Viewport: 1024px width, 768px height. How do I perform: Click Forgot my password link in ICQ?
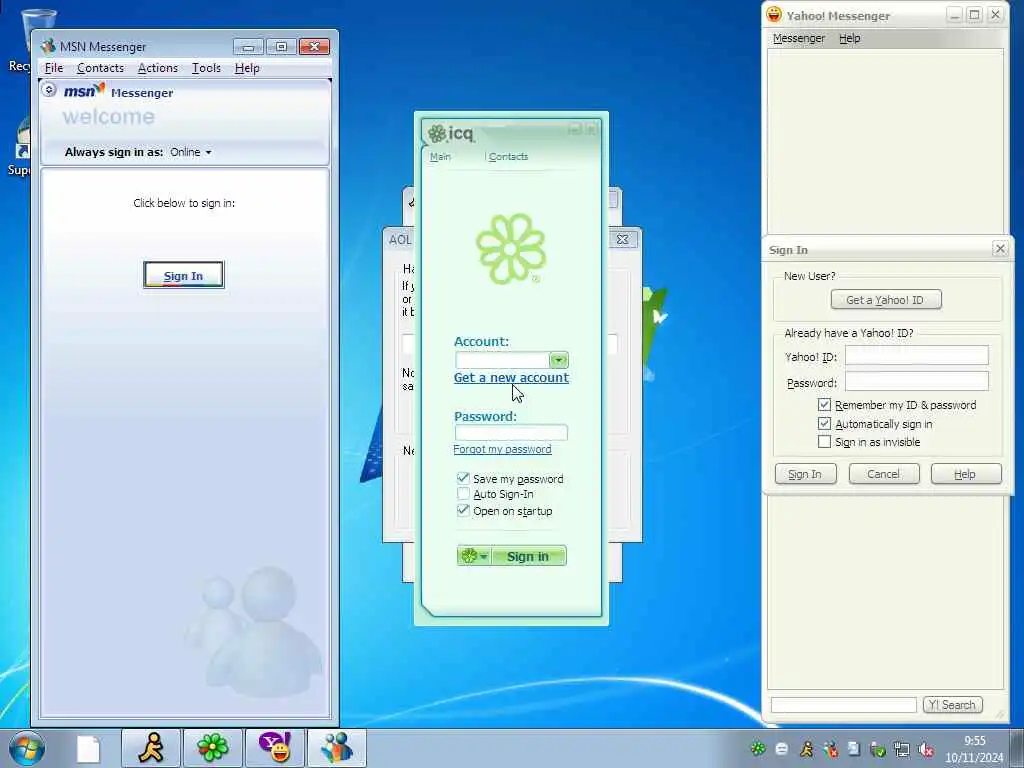point(502,449)
